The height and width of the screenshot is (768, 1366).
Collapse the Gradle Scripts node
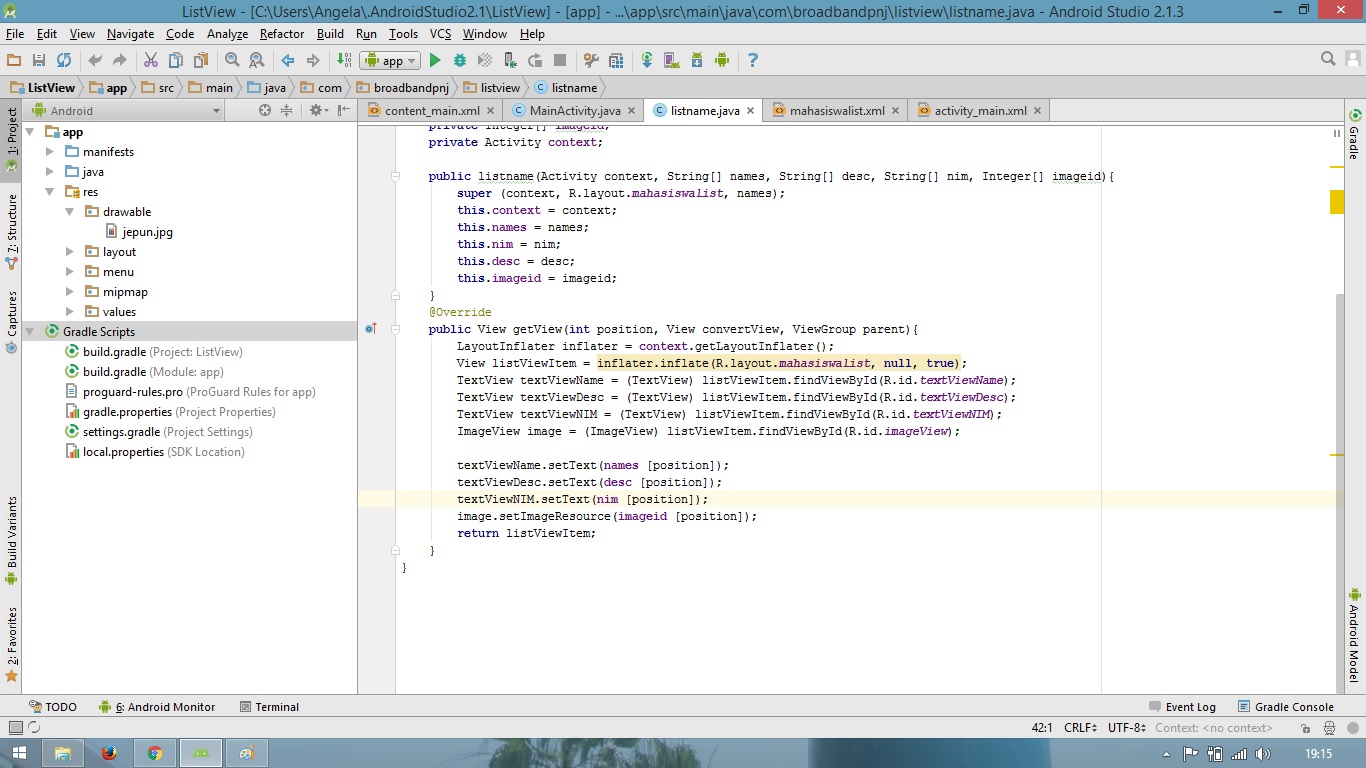click(x=30, y=331)
